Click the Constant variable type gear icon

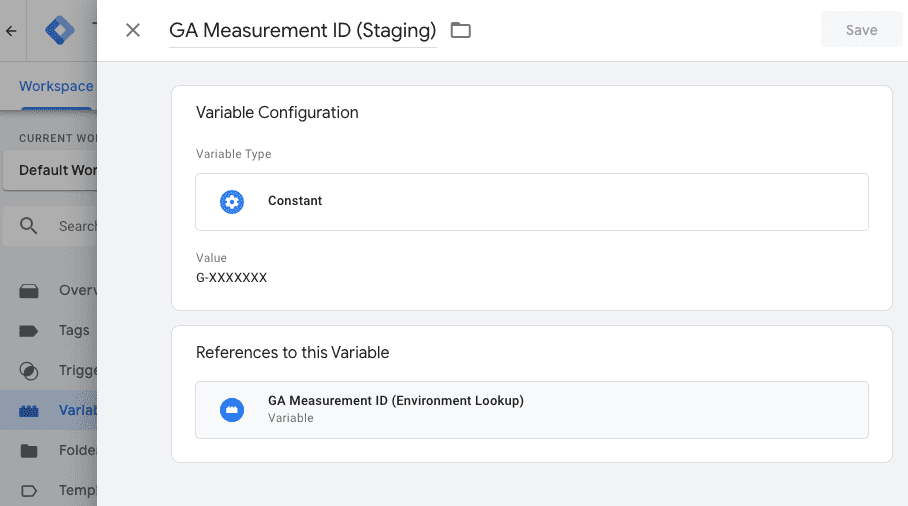tap(232, 202)
